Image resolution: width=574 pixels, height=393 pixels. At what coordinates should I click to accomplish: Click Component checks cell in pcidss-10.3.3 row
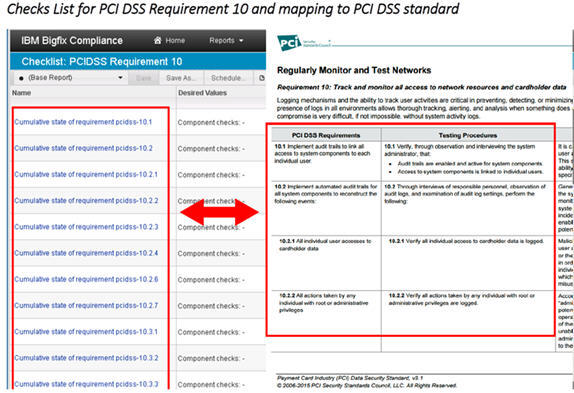(x=211, y=385)
